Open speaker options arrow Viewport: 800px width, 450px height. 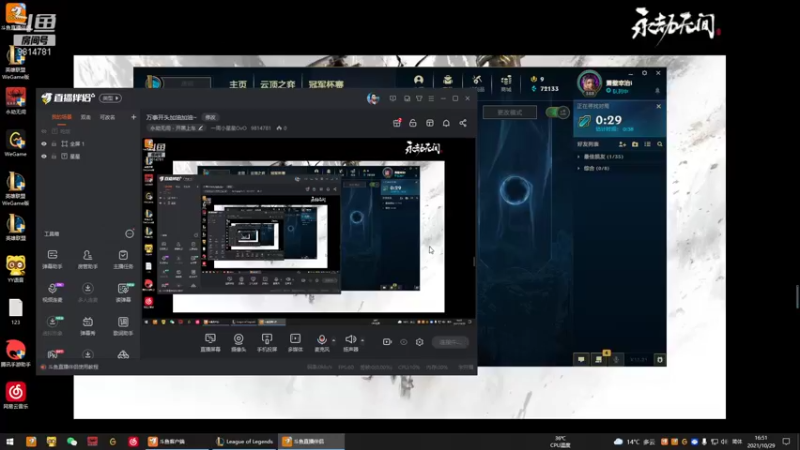362,340
